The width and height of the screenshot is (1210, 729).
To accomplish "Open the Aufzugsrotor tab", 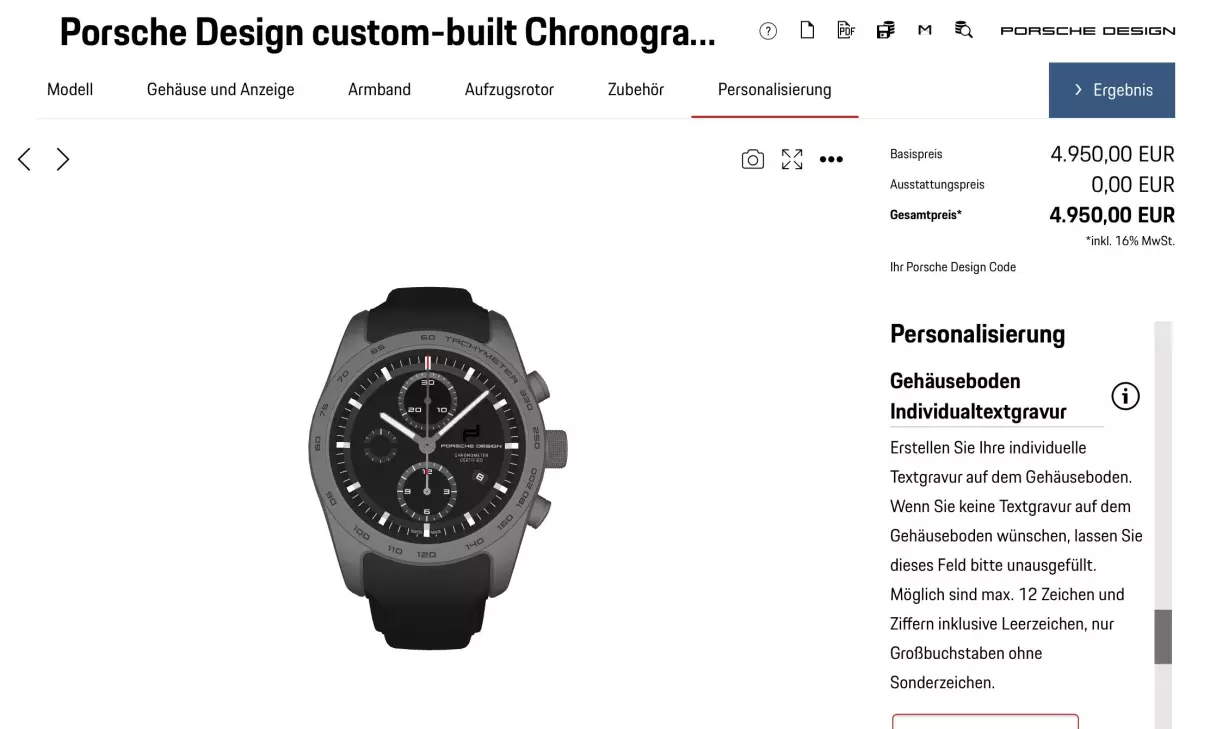I will click(509, 89).
